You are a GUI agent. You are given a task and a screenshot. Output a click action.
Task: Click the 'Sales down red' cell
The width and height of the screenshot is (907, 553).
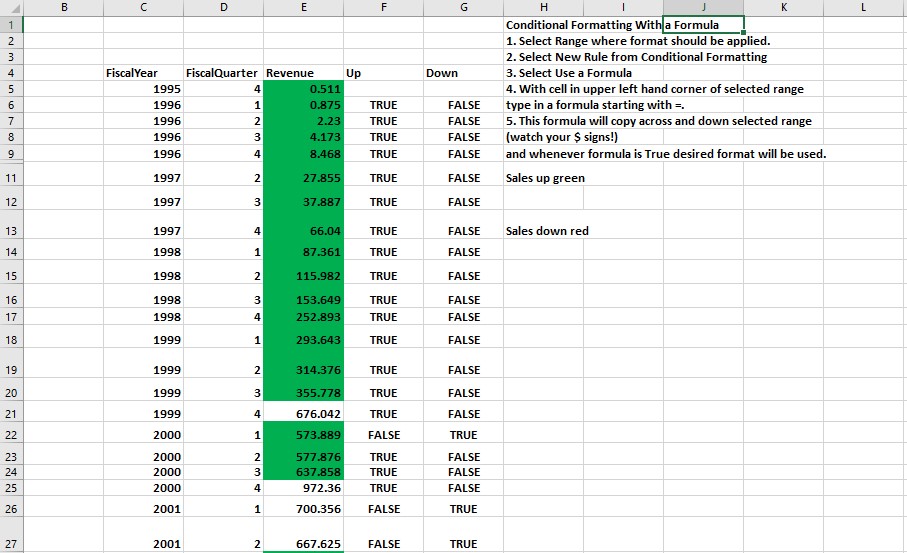547,231
